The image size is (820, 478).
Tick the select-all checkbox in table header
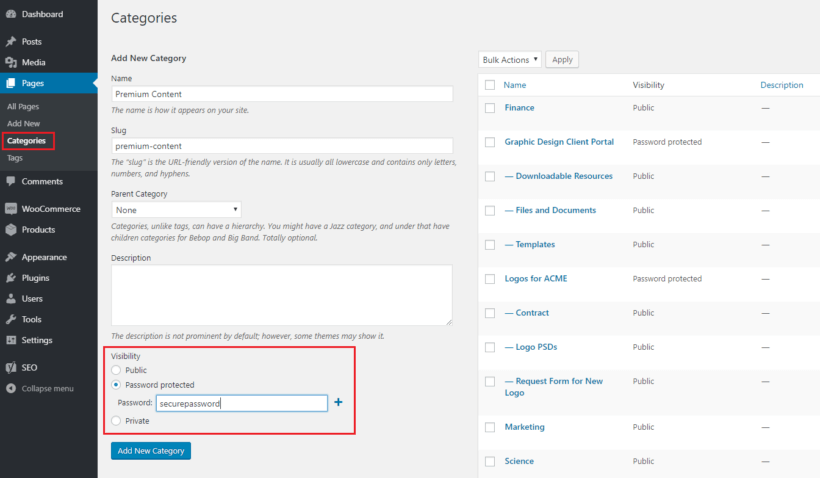[x=490, y=85]
